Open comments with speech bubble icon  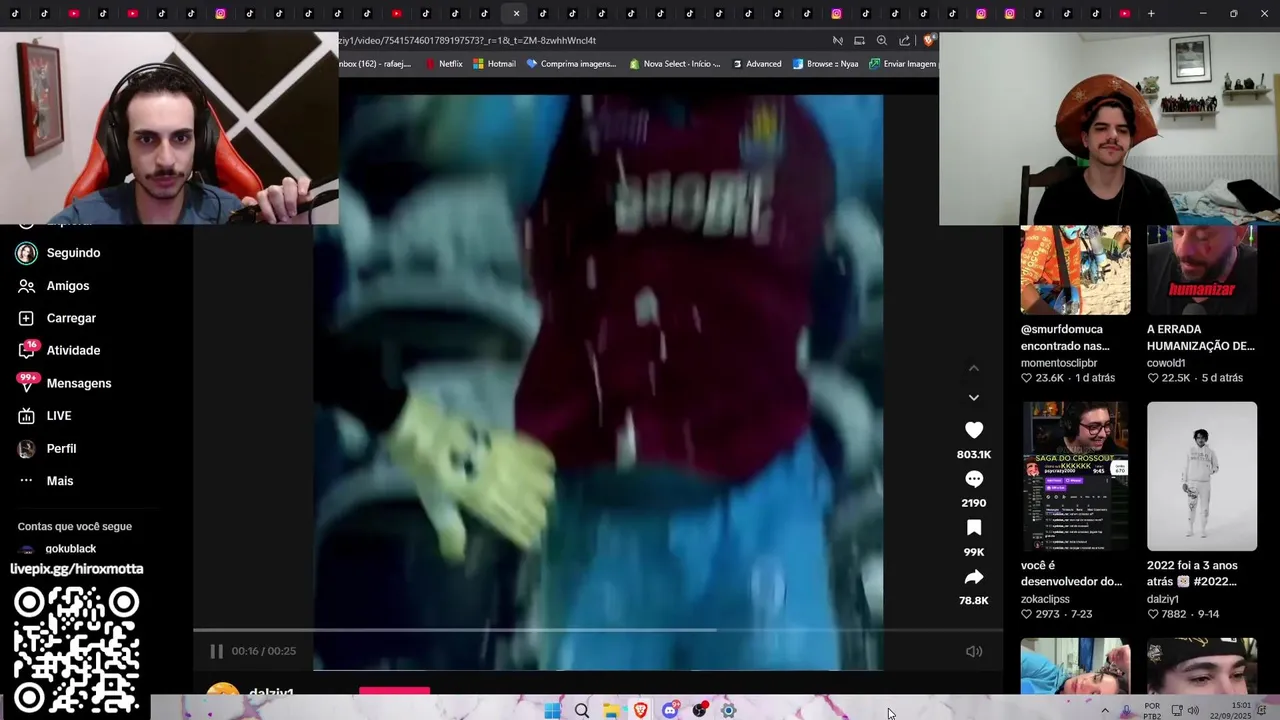pyautogui.click(x=974, y=479)
